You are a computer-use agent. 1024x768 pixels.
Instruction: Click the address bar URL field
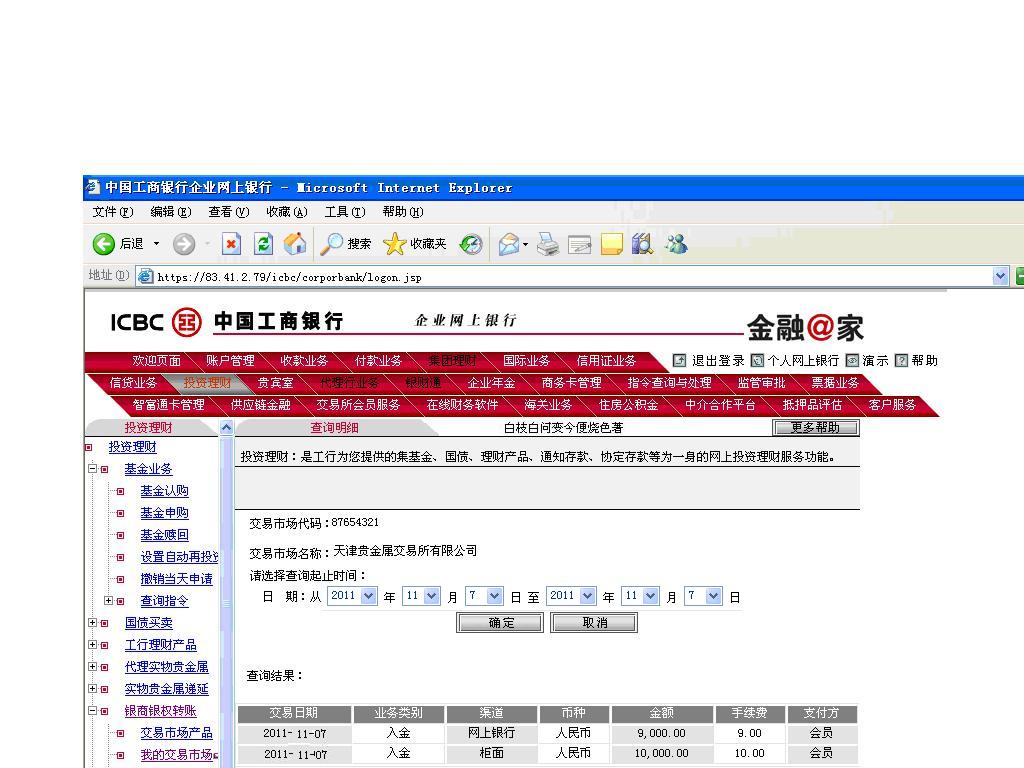573,277
